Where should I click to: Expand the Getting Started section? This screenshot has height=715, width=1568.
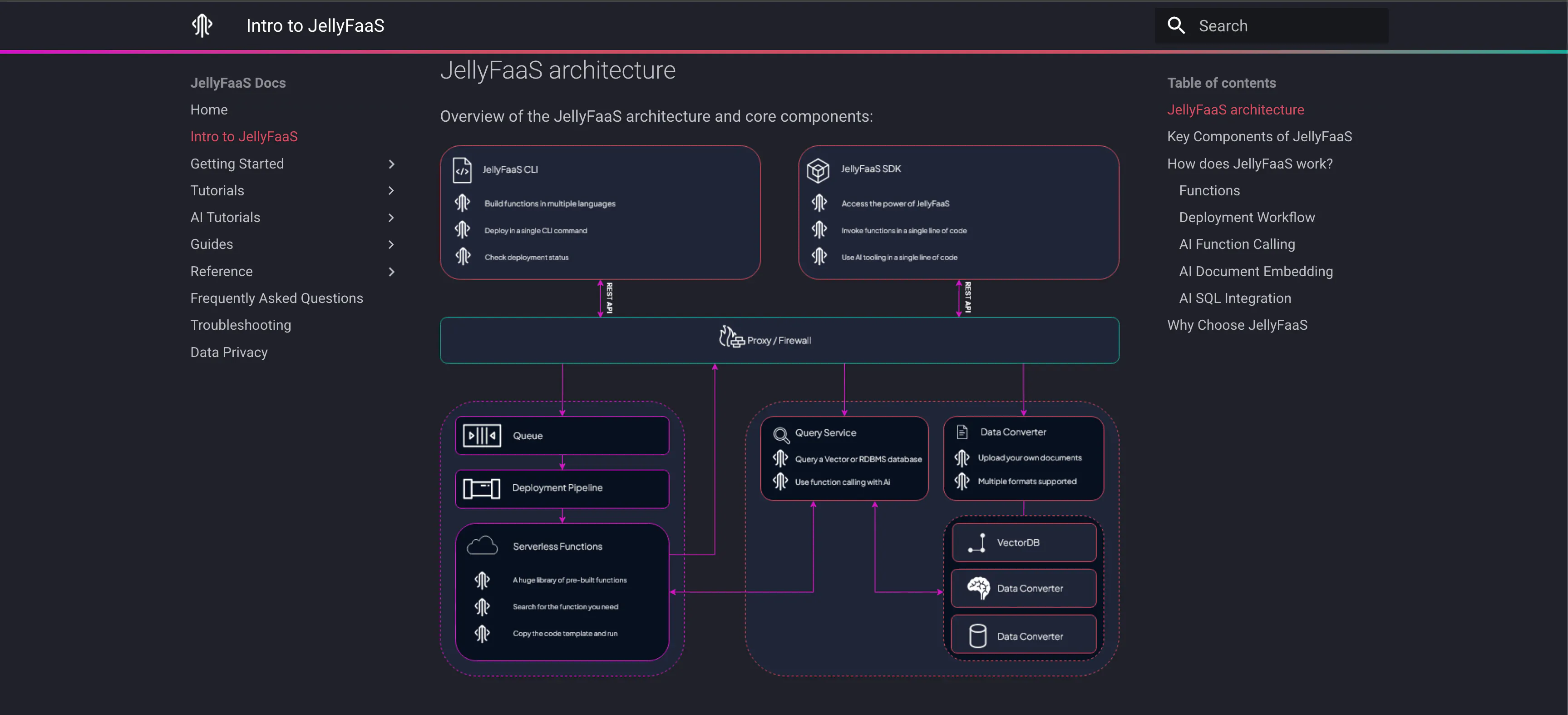click(391, 164)
